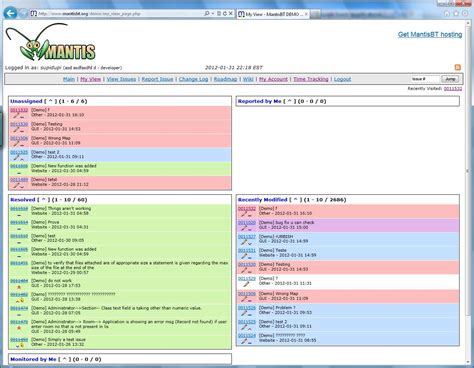Click the Mantis logo image
Image resolution: width=474 pixels, height=368 pixels.
coord(51,42)
